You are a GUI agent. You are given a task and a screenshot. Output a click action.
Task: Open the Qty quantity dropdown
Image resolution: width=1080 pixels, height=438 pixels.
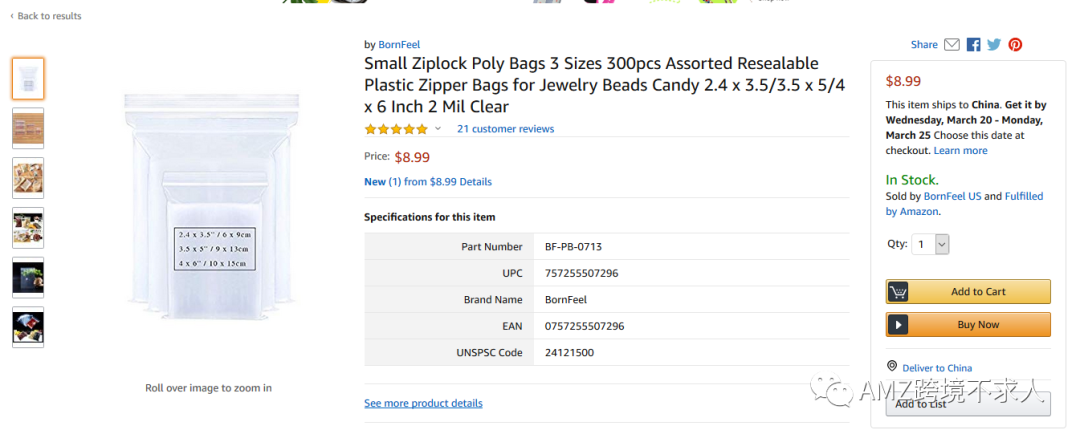tap(930, 244)
